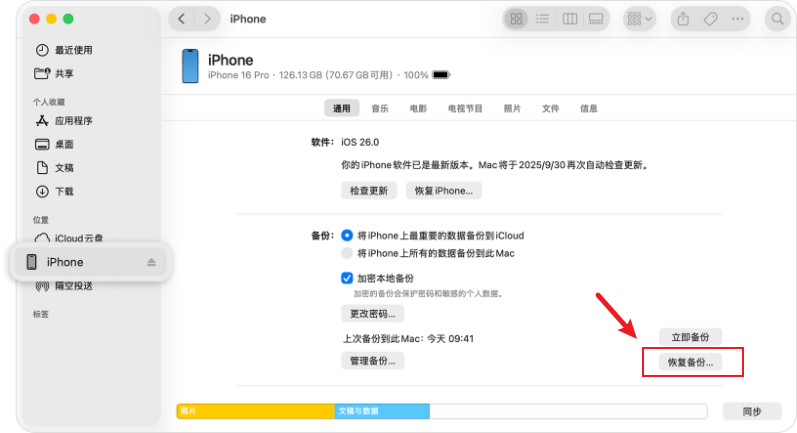The height and width of the screenshot is (433, 797).
Task: Open 最近使用 in the sidebar
Action: (x=64, y=50)
